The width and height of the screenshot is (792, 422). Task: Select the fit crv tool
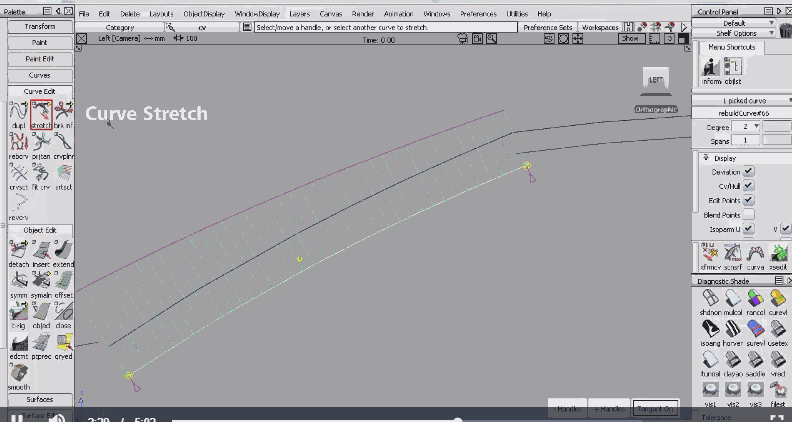point(41,176)
